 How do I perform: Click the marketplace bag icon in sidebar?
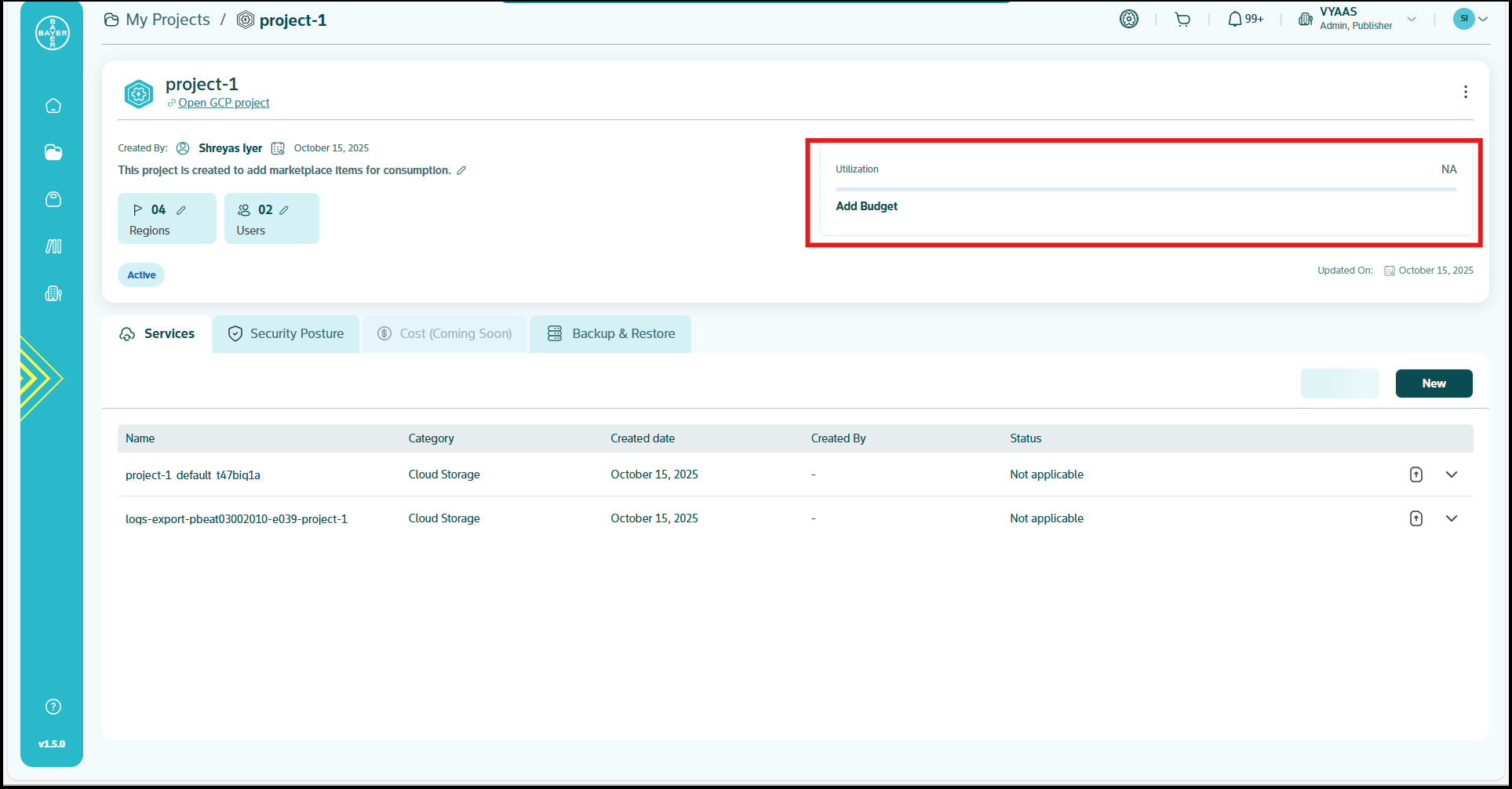point(53,199)
